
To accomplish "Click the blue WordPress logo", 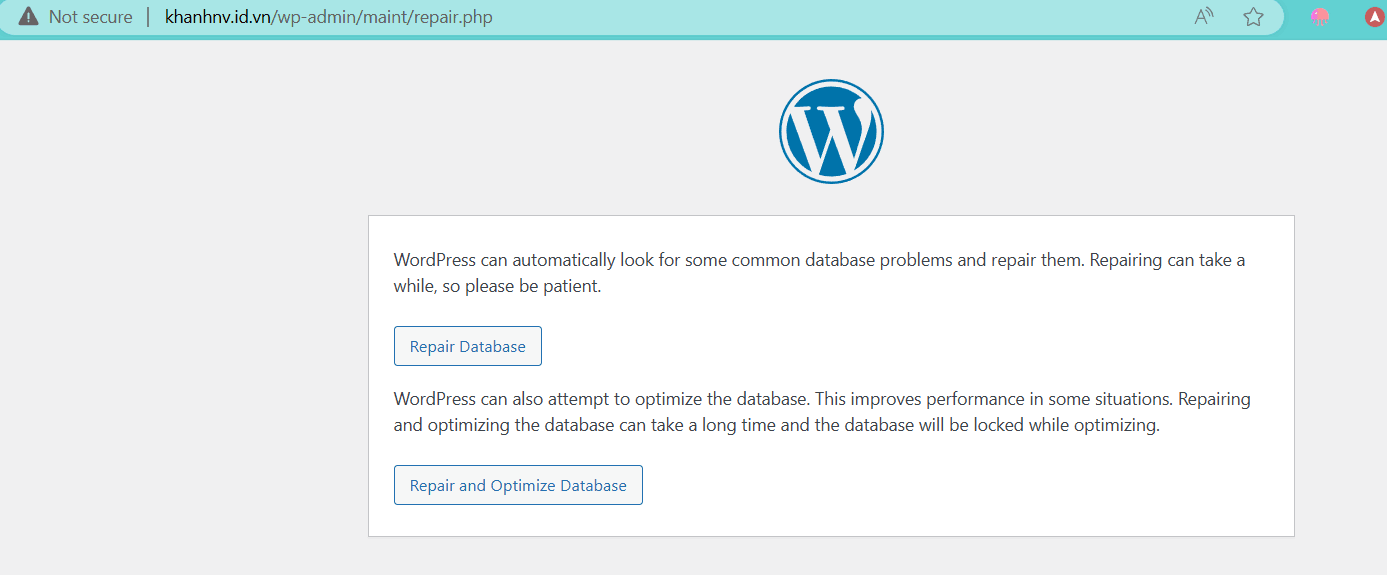I will pos(831,131).
